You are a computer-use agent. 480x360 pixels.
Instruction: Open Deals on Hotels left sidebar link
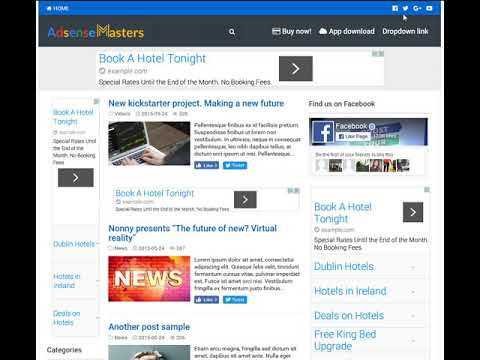pos(66,318)
